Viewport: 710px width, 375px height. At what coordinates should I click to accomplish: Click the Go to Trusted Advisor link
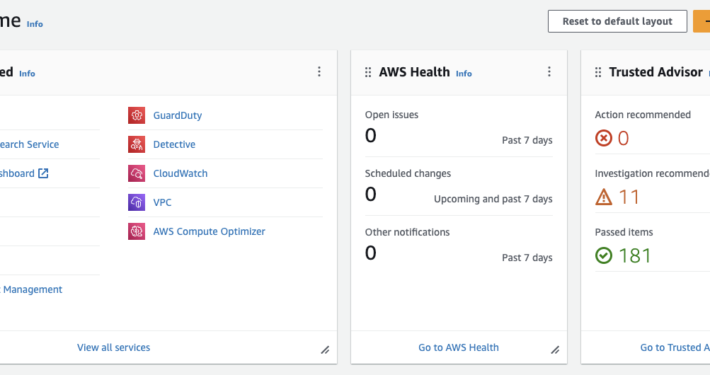click(x=675, y=347)
